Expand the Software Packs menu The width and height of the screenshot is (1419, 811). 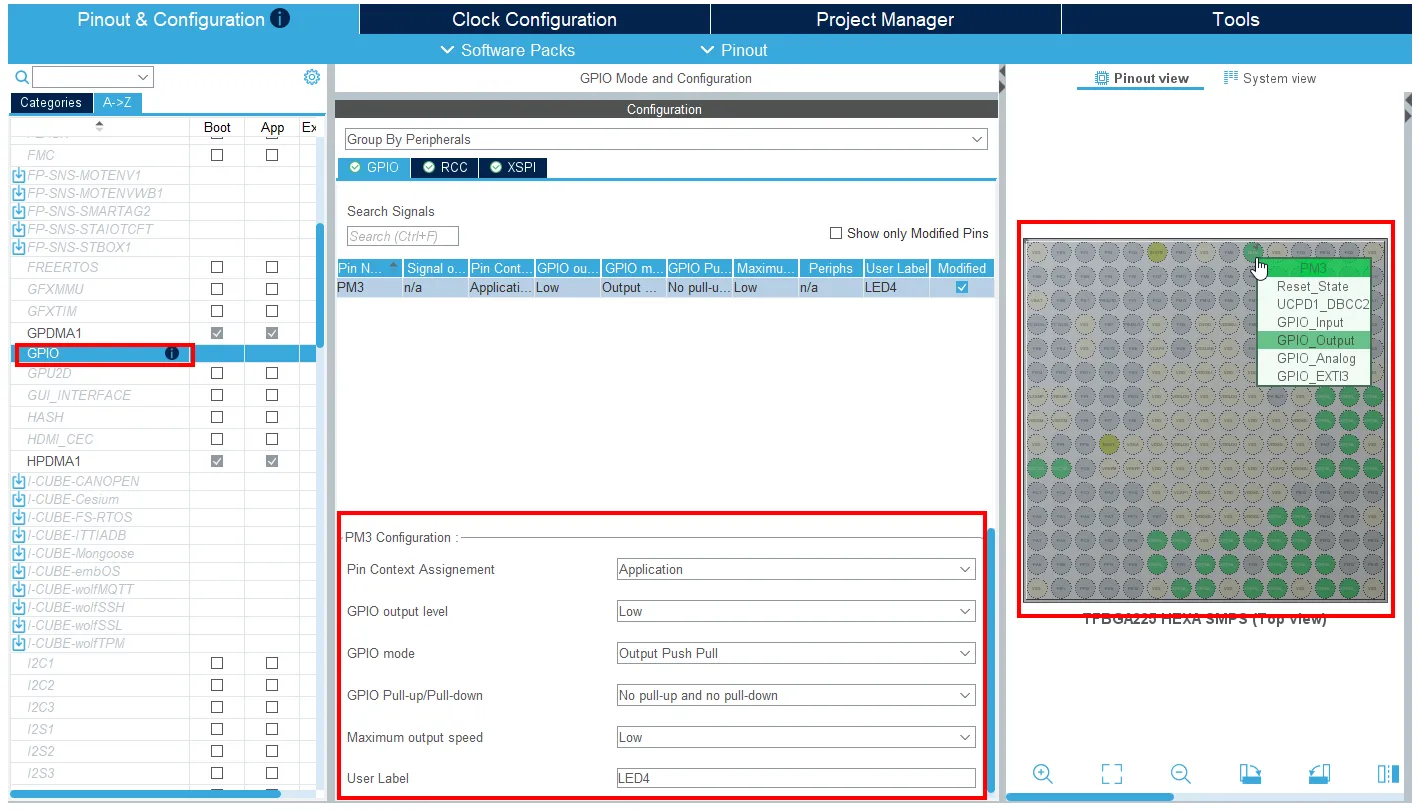[508, 50]
